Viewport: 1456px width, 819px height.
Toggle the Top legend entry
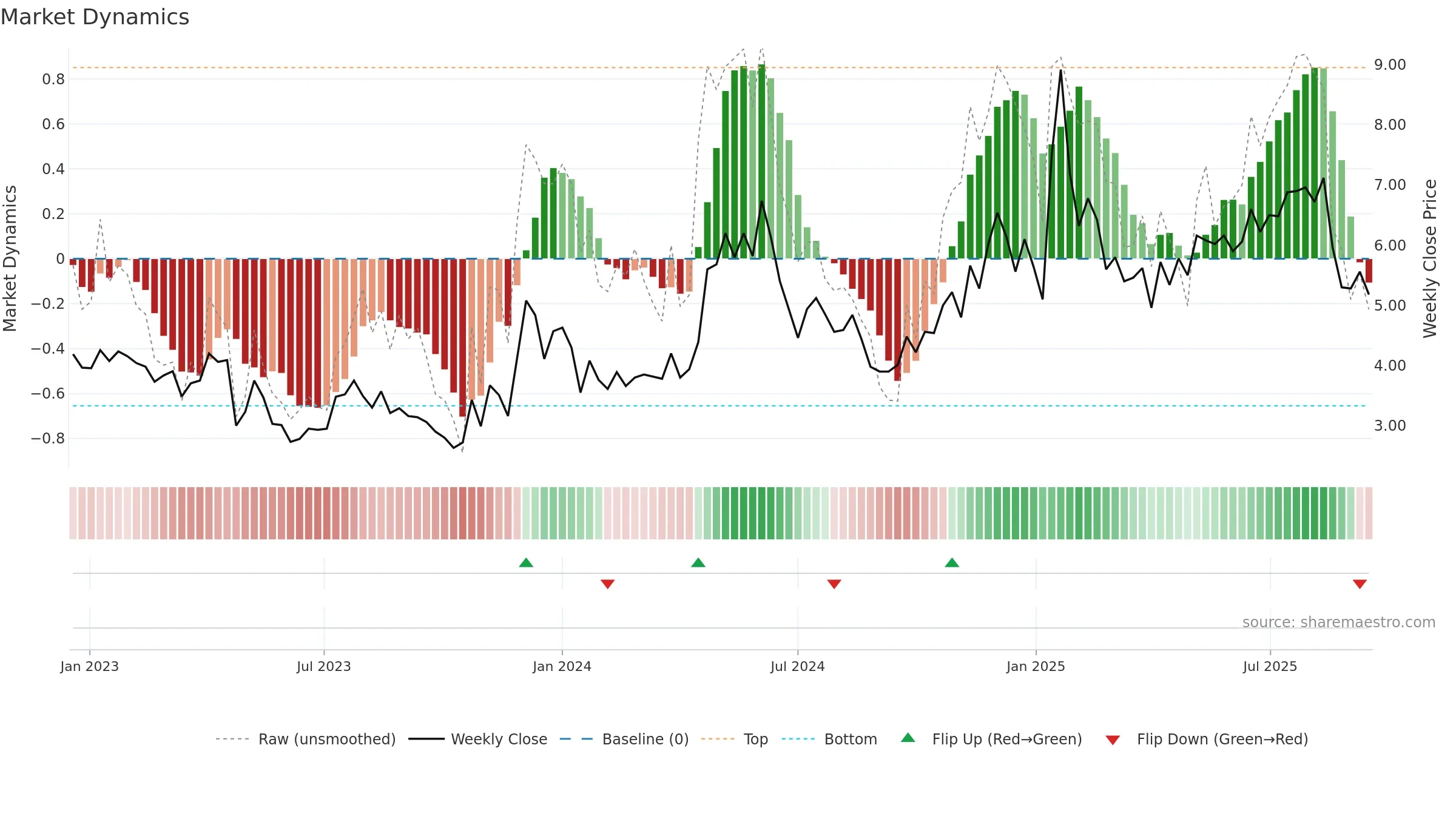click(735, 739)
